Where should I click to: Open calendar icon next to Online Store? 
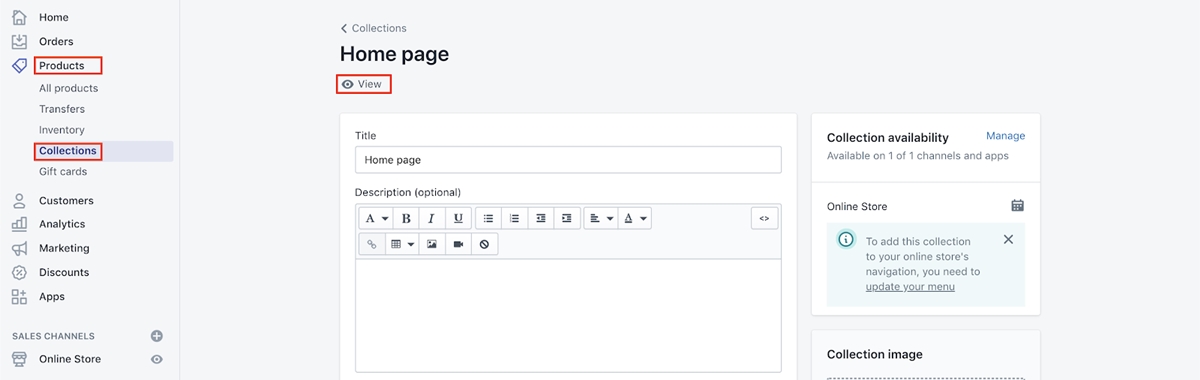[1017, 206]
